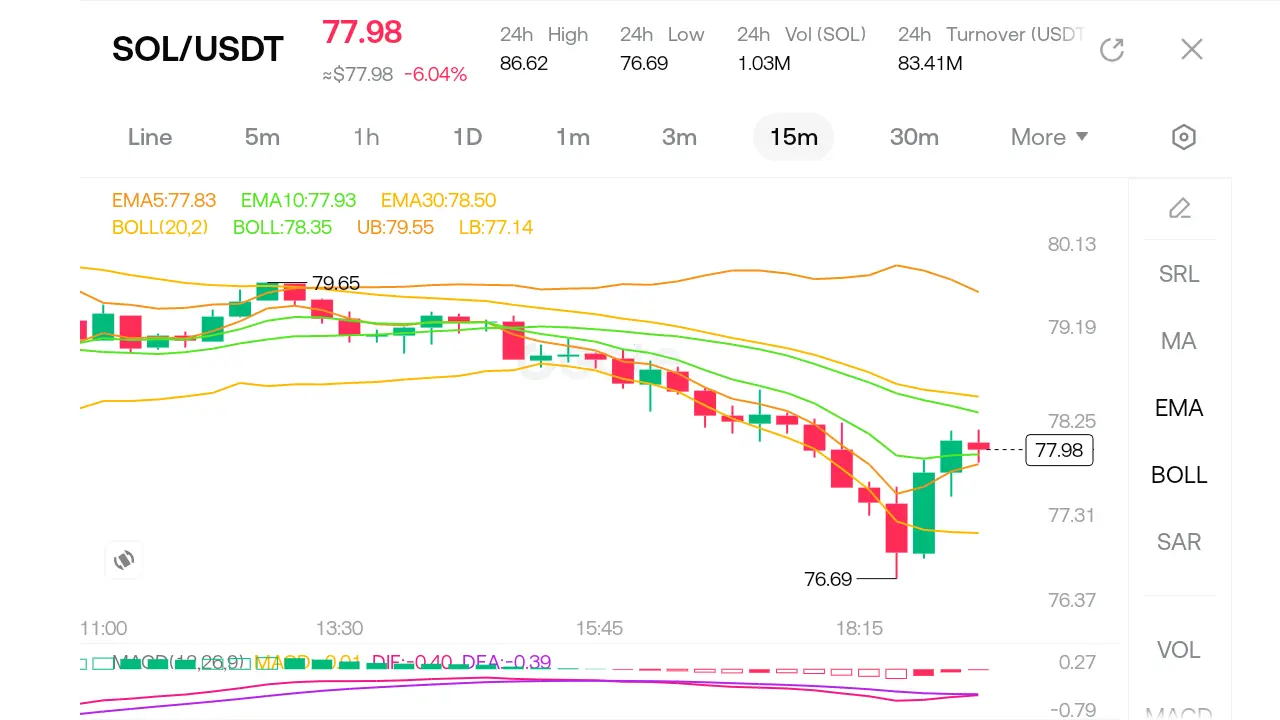Select the pencil drawing tool icon
Viewport: 1280px width, 720px height.
pyautogui.click(x=1180, y=208)
